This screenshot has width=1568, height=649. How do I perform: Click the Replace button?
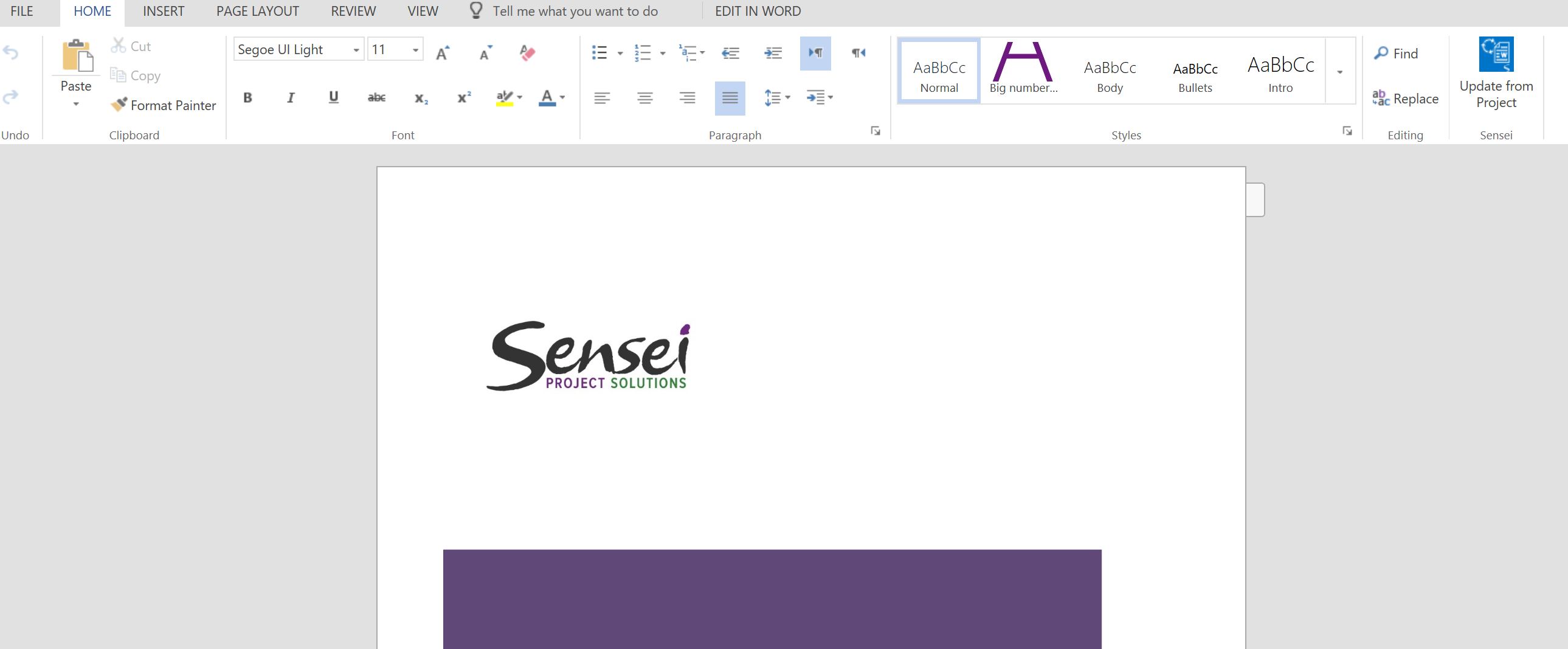pos(1406,98)
